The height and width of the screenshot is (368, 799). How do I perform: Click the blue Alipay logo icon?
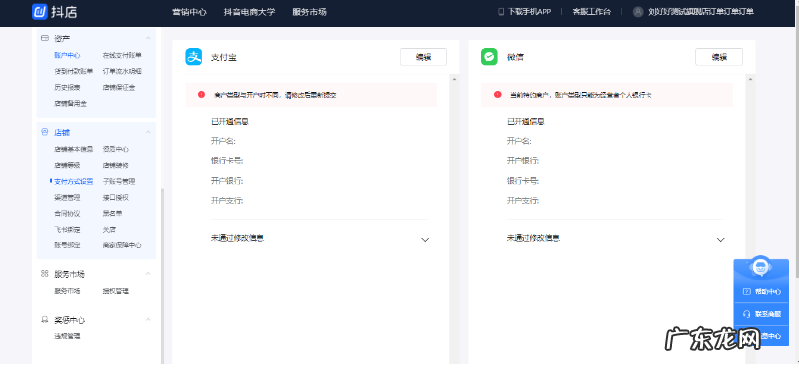(194, 57)
